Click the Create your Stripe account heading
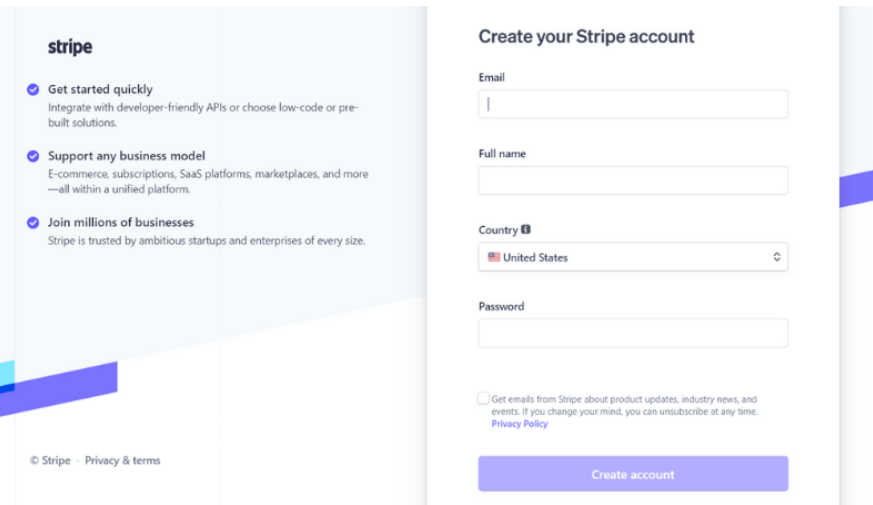 pos(586,37)
